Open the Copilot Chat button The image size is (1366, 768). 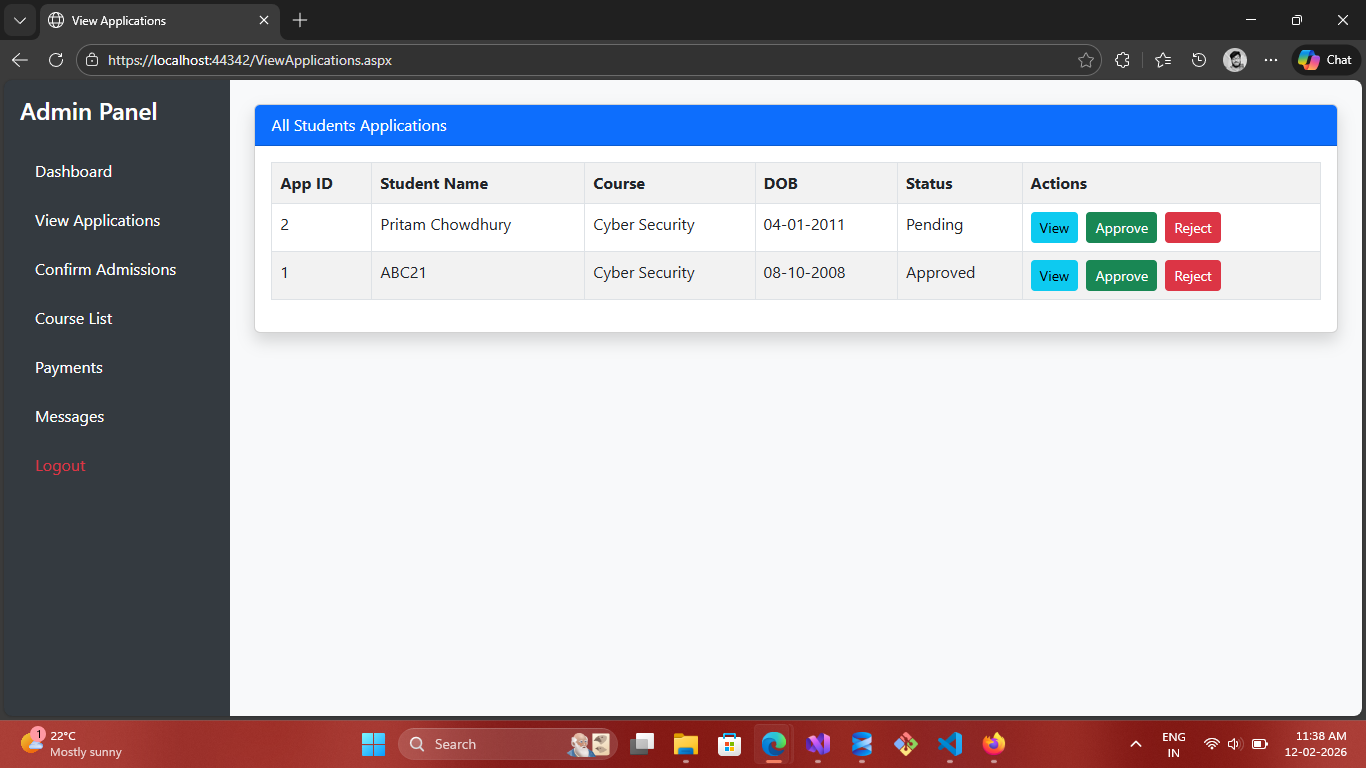1326,60
